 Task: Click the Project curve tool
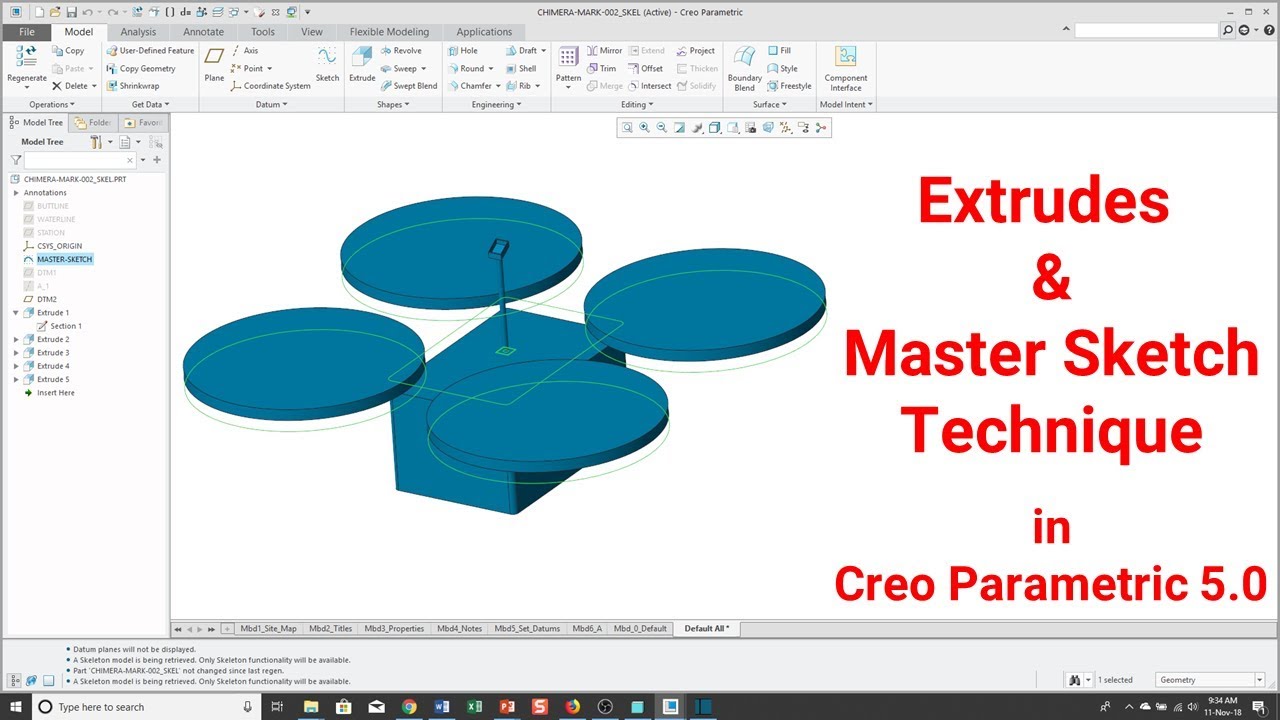(695, 51)
